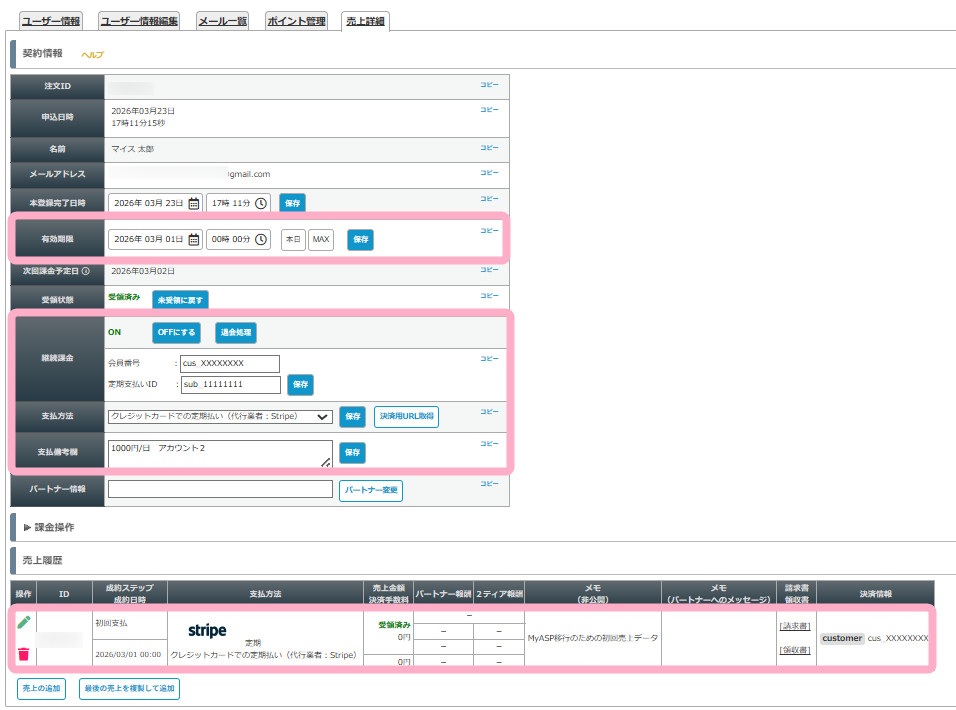
Task: Click the 決済用URL取得 button
Action: pos(406,416)
